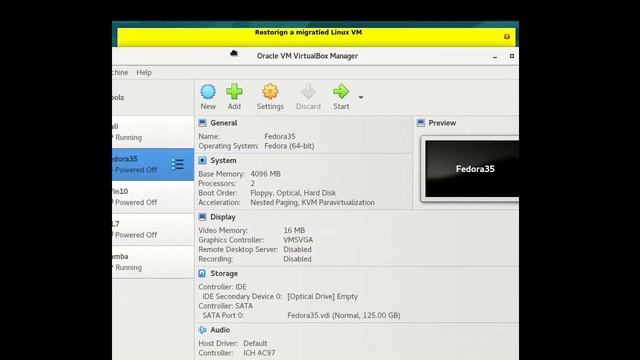
Task: Click the System section chip icon
Action: [x=202, y=160]
